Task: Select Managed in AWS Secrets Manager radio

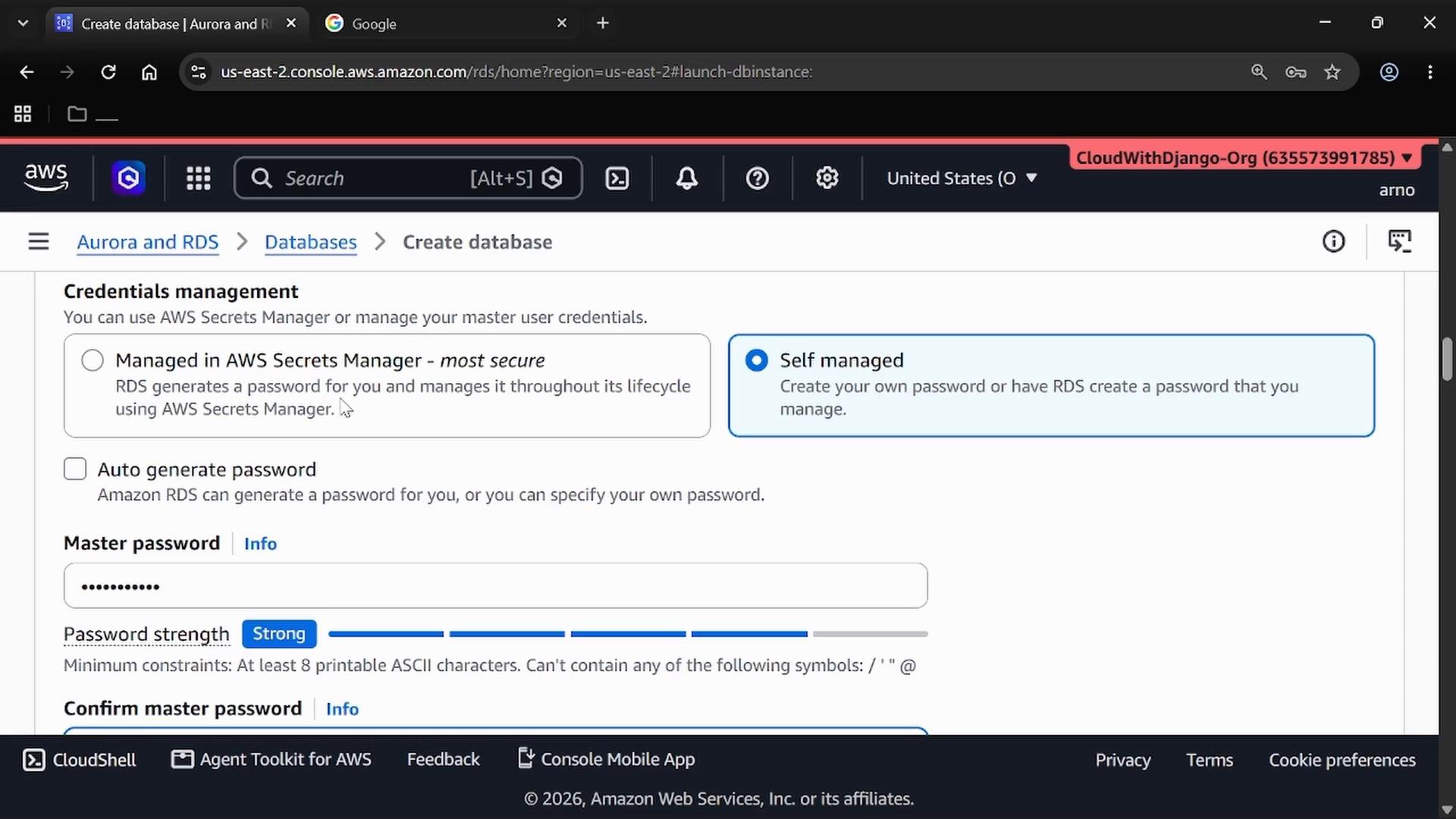Action: click(x=93, y=360)
